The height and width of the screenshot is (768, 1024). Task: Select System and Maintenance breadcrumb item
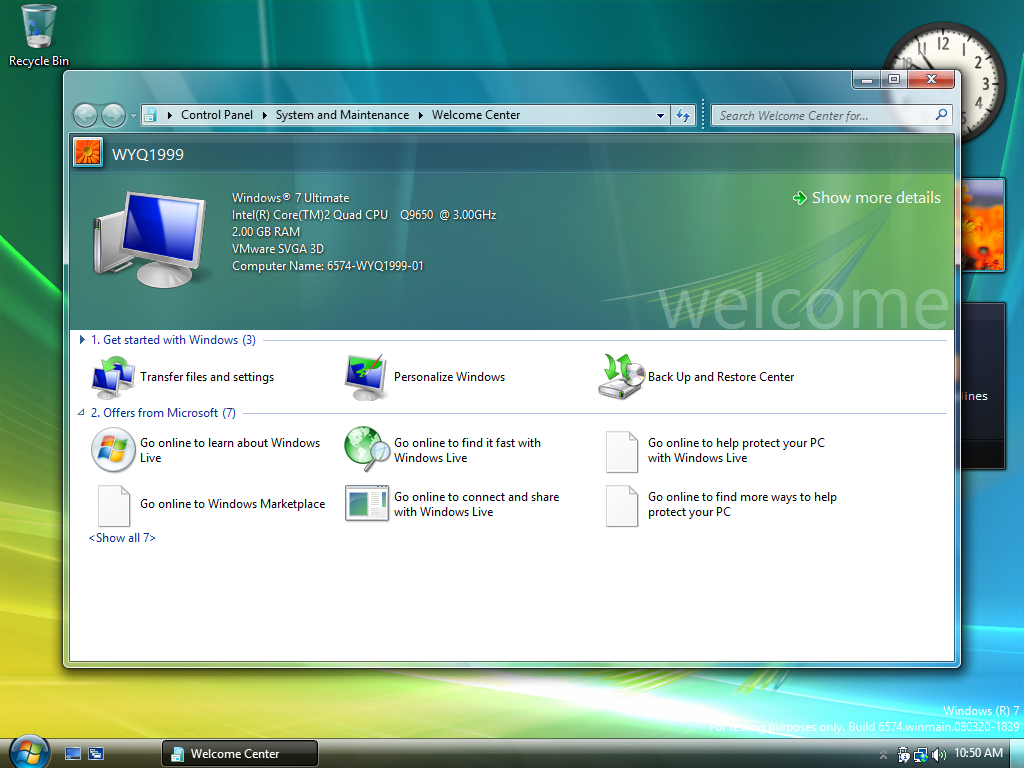[x=342, y=115]
